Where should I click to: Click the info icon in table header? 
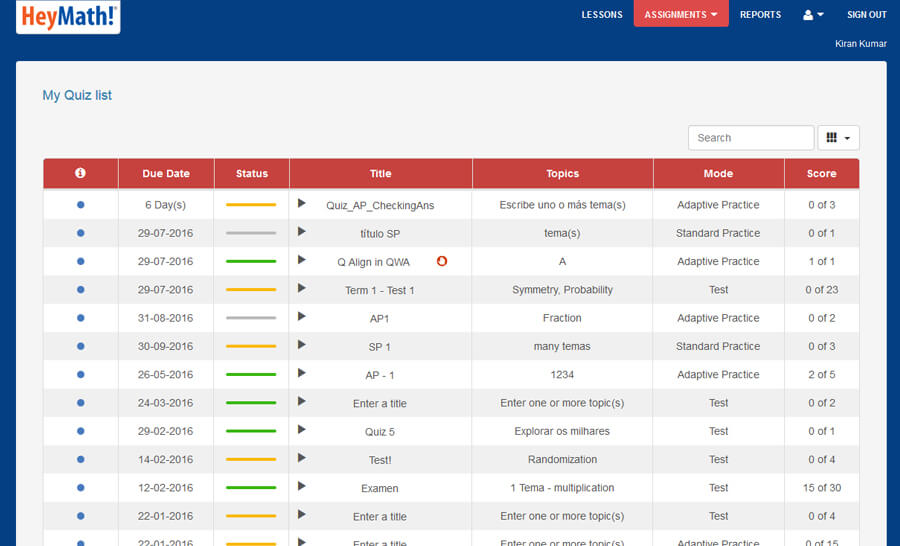(80, 173)
